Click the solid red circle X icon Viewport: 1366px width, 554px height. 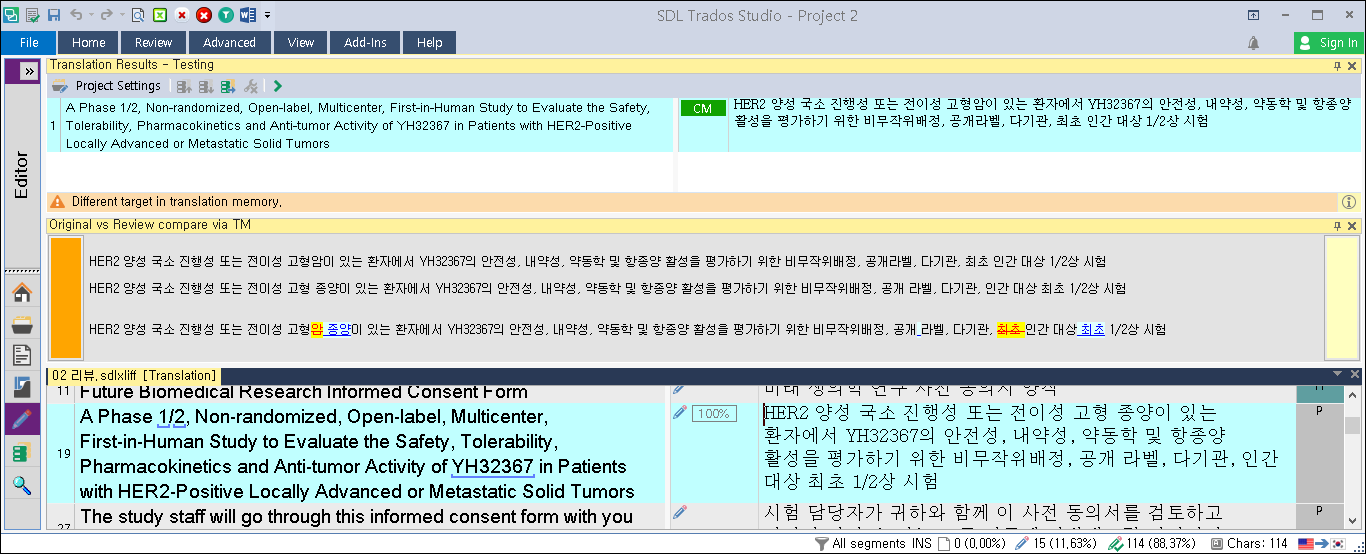pos(204,15)
